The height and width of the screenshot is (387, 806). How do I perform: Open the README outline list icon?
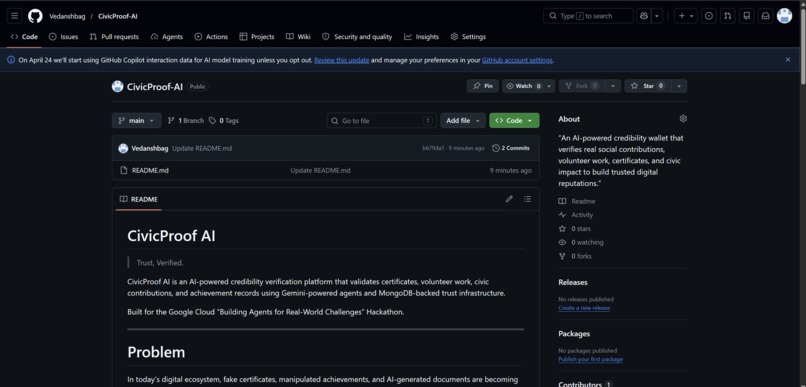(x=527, y=199)
